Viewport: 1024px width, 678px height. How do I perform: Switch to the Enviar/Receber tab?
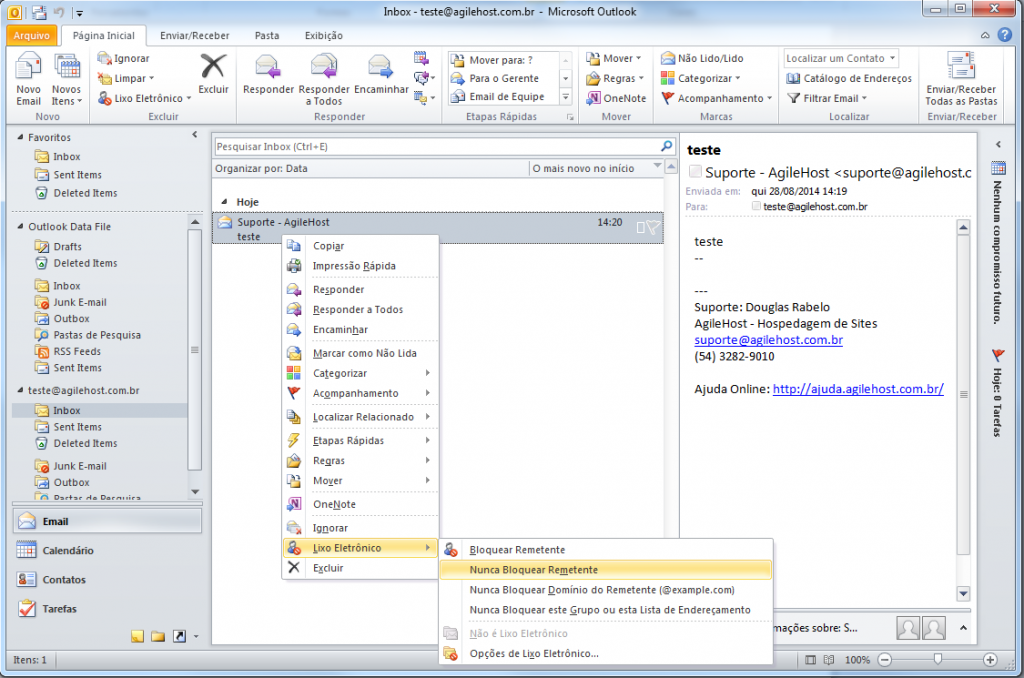click(x=195, y=35)
